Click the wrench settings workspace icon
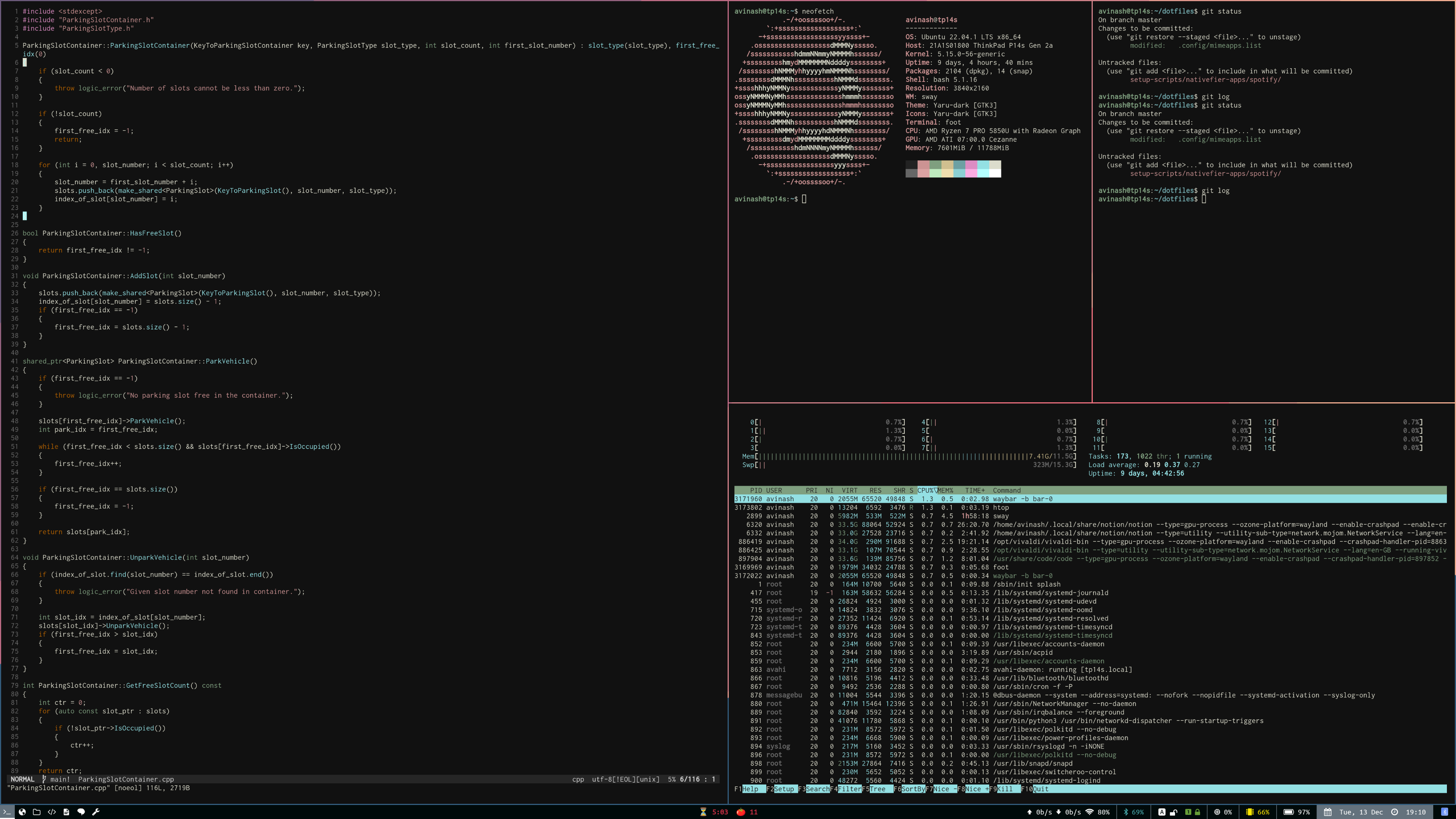This screenshot has height=819, width=1456. [x=96, y=812]
